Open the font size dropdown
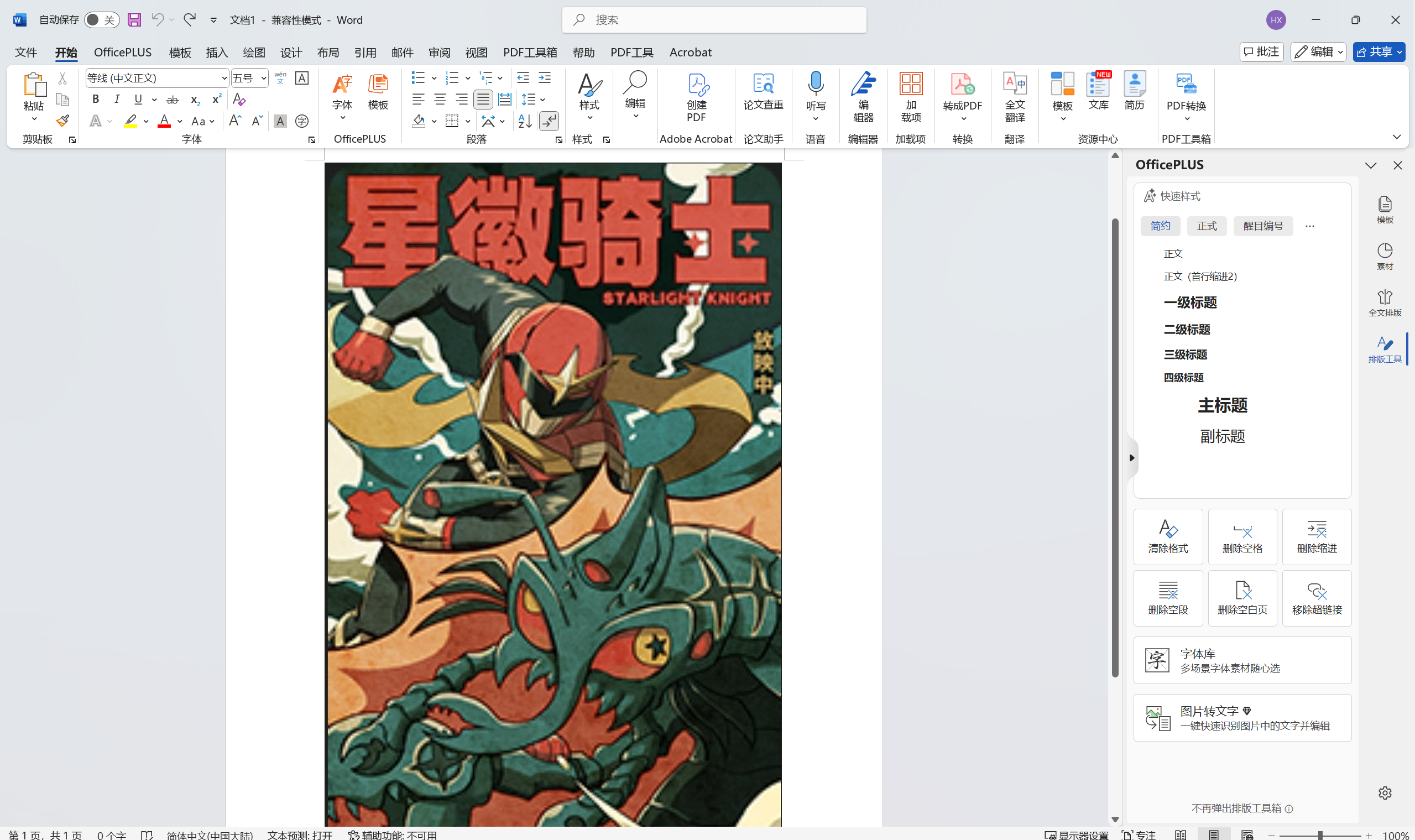The width and height of the screenshot is (1415, 840). click(x=263, y=78)
